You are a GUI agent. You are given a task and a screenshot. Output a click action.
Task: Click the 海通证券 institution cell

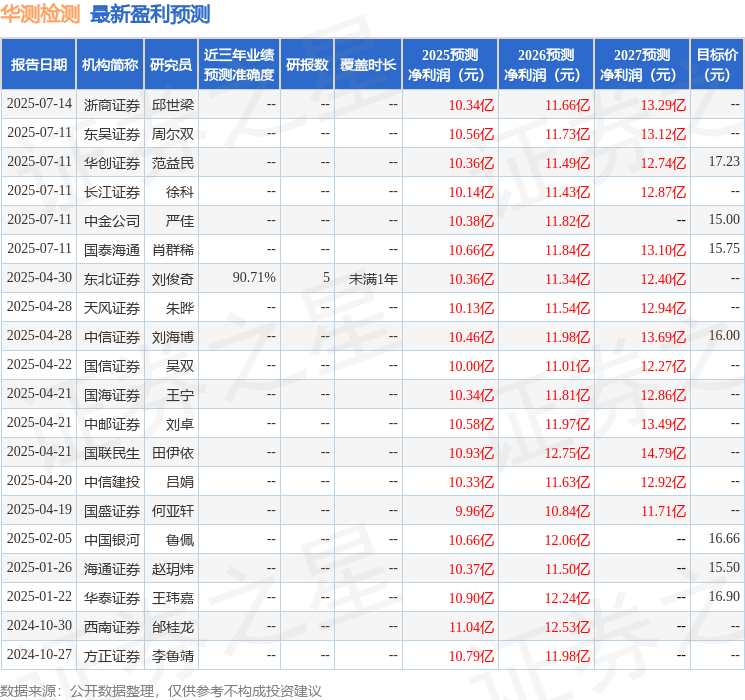coord(112,569)
